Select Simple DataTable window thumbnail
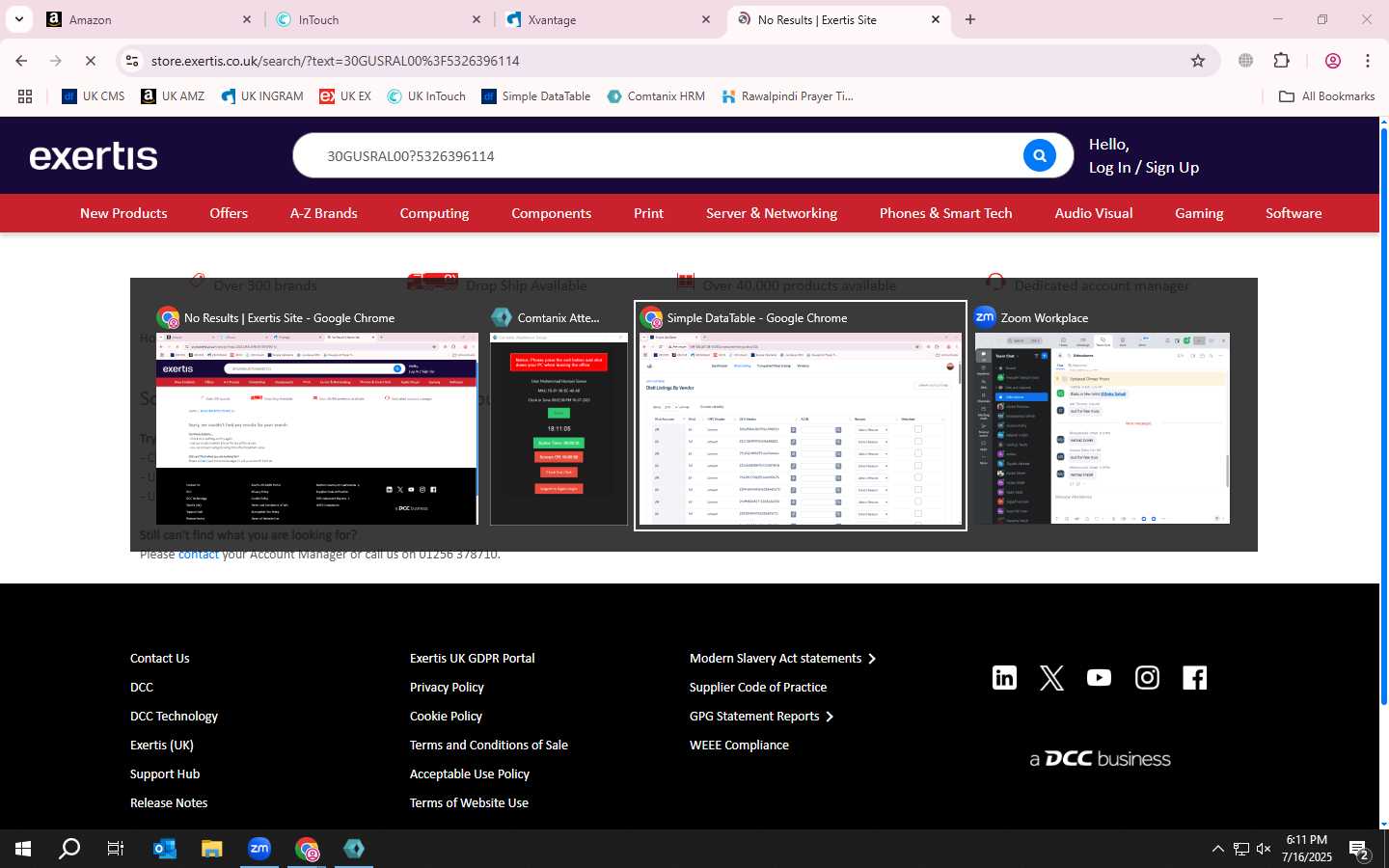The width and height of the screenshot is (1389, 868). [x=801, y=416]
